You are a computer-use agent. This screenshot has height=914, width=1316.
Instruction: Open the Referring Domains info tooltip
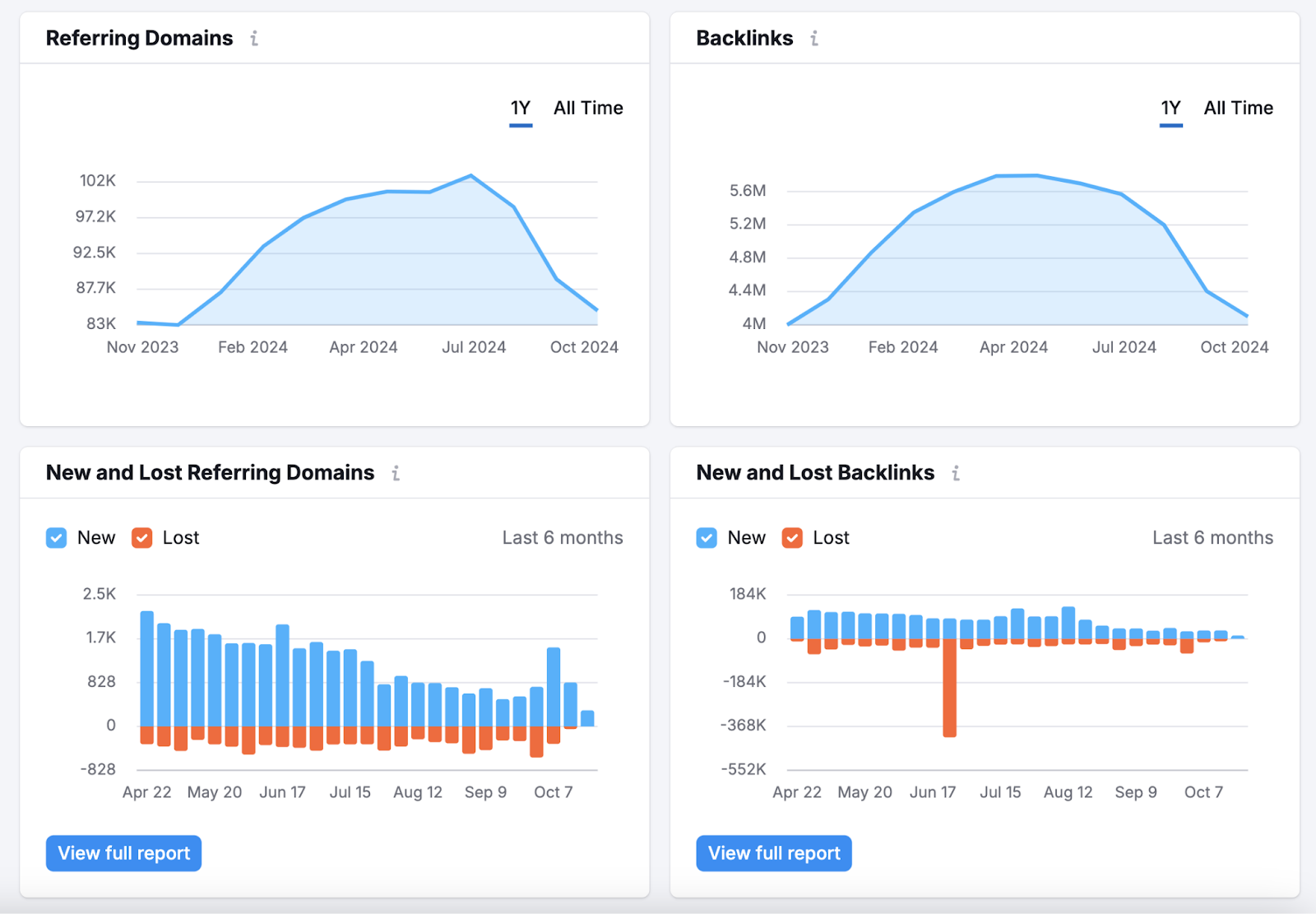tap(255, 38)
